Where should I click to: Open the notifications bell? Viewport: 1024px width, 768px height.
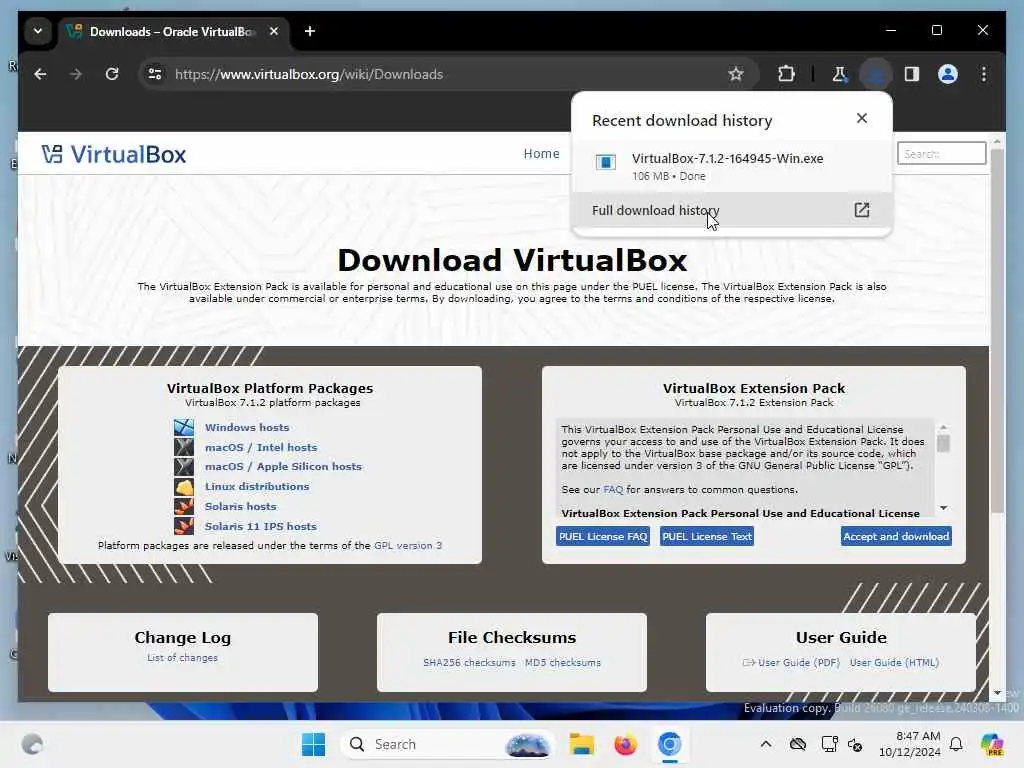[956, 744]
